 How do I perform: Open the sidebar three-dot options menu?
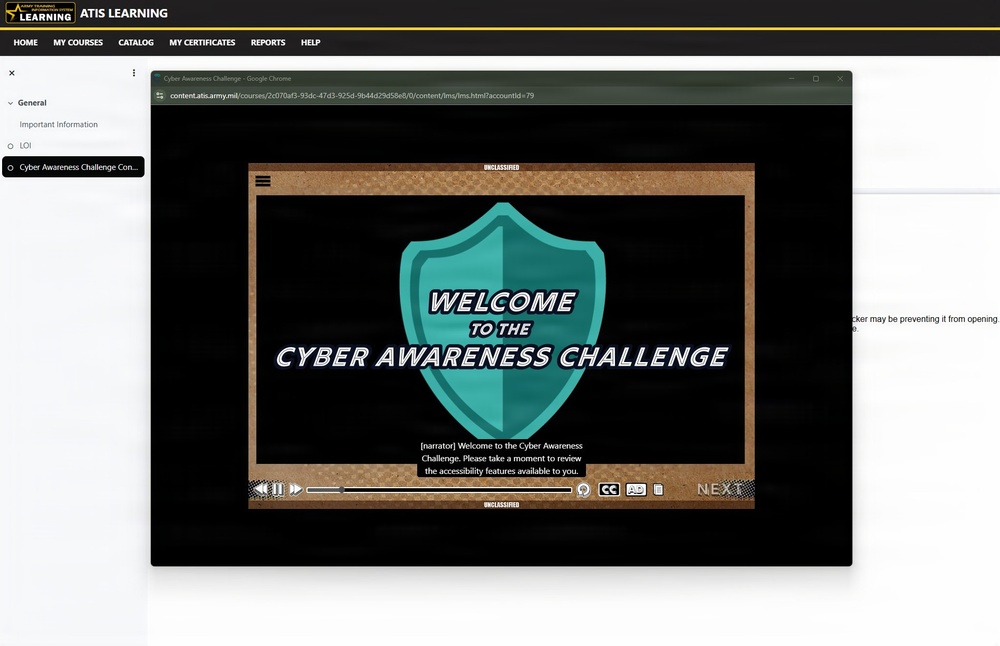pos(134,73)
